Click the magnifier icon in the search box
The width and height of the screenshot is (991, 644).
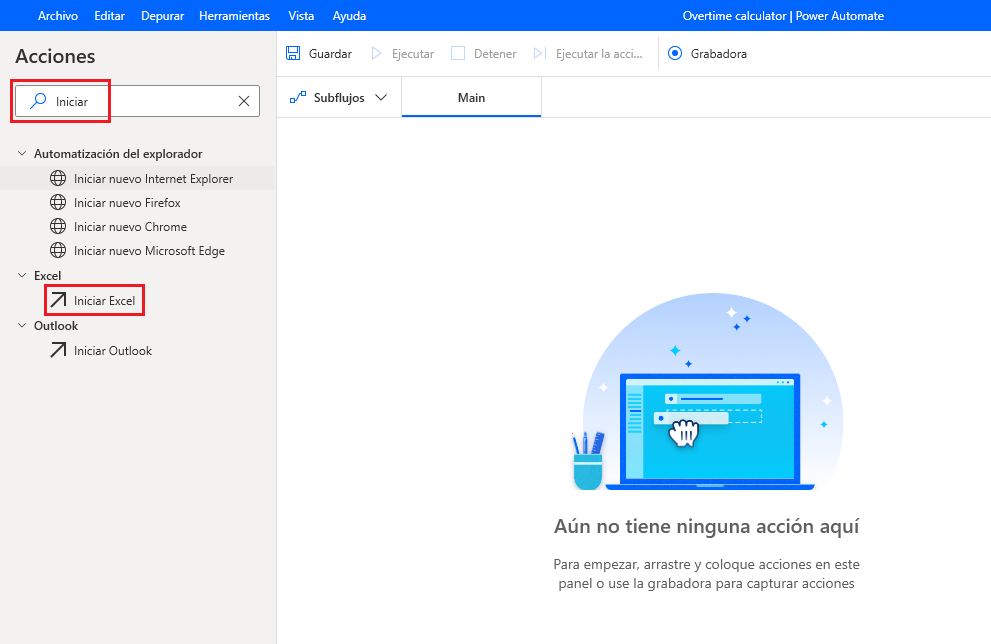[39, 100]
